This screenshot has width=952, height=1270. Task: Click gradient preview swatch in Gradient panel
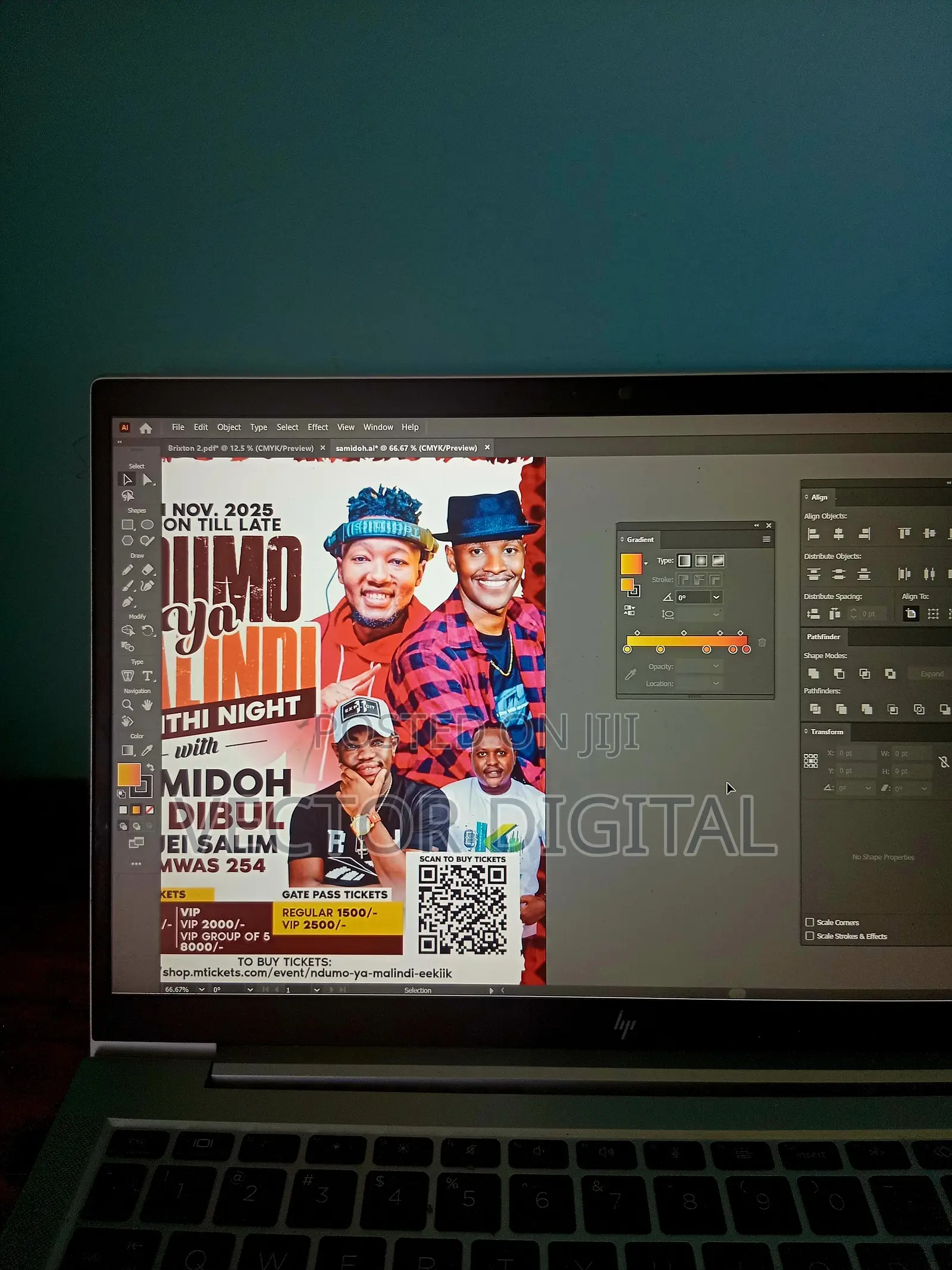[x=631, y=564]
